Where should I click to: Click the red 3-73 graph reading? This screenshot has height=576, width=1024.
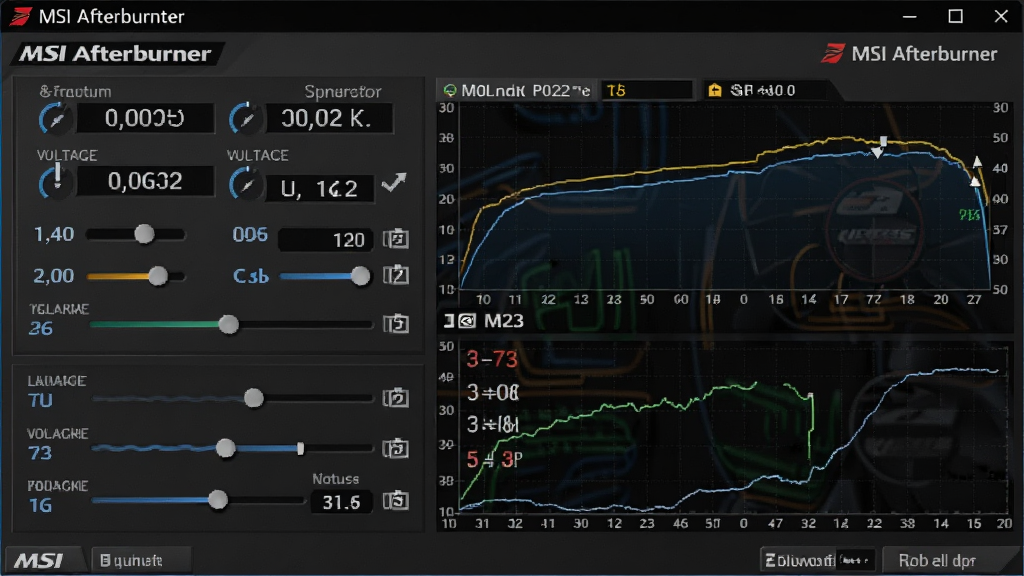492,359
